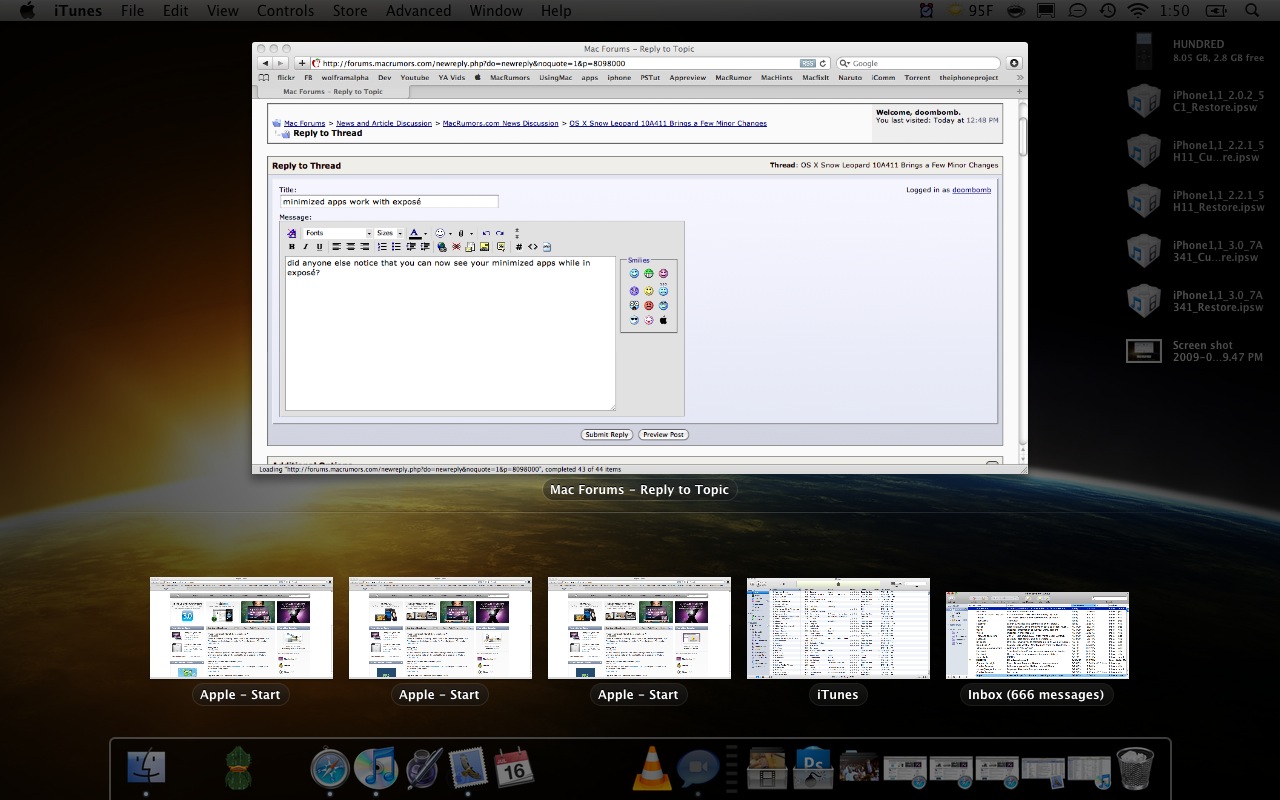Viewport: 1280px width, 800px height.
Task: Wrap selection in code tags (# icon)
Action: coord(519,246)
